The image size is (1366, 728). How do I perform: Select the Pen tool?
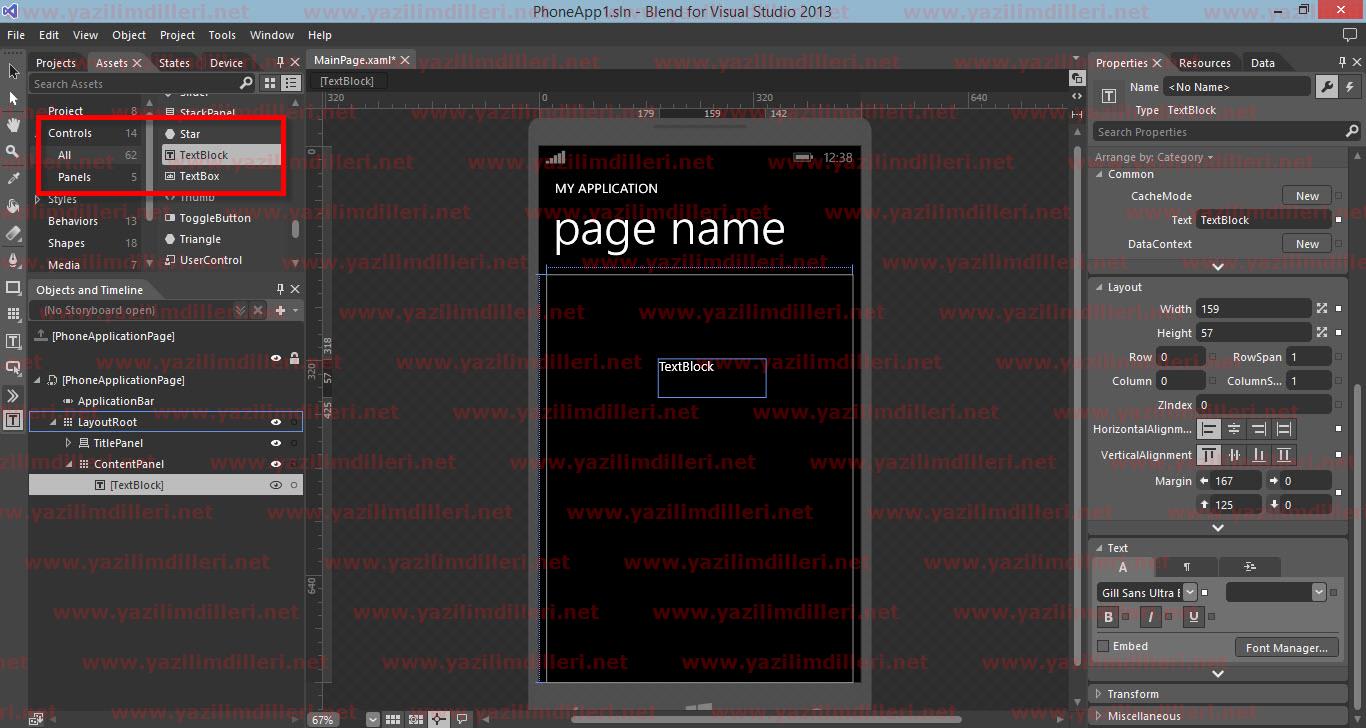pyautogui.click(x=13, y=260)
